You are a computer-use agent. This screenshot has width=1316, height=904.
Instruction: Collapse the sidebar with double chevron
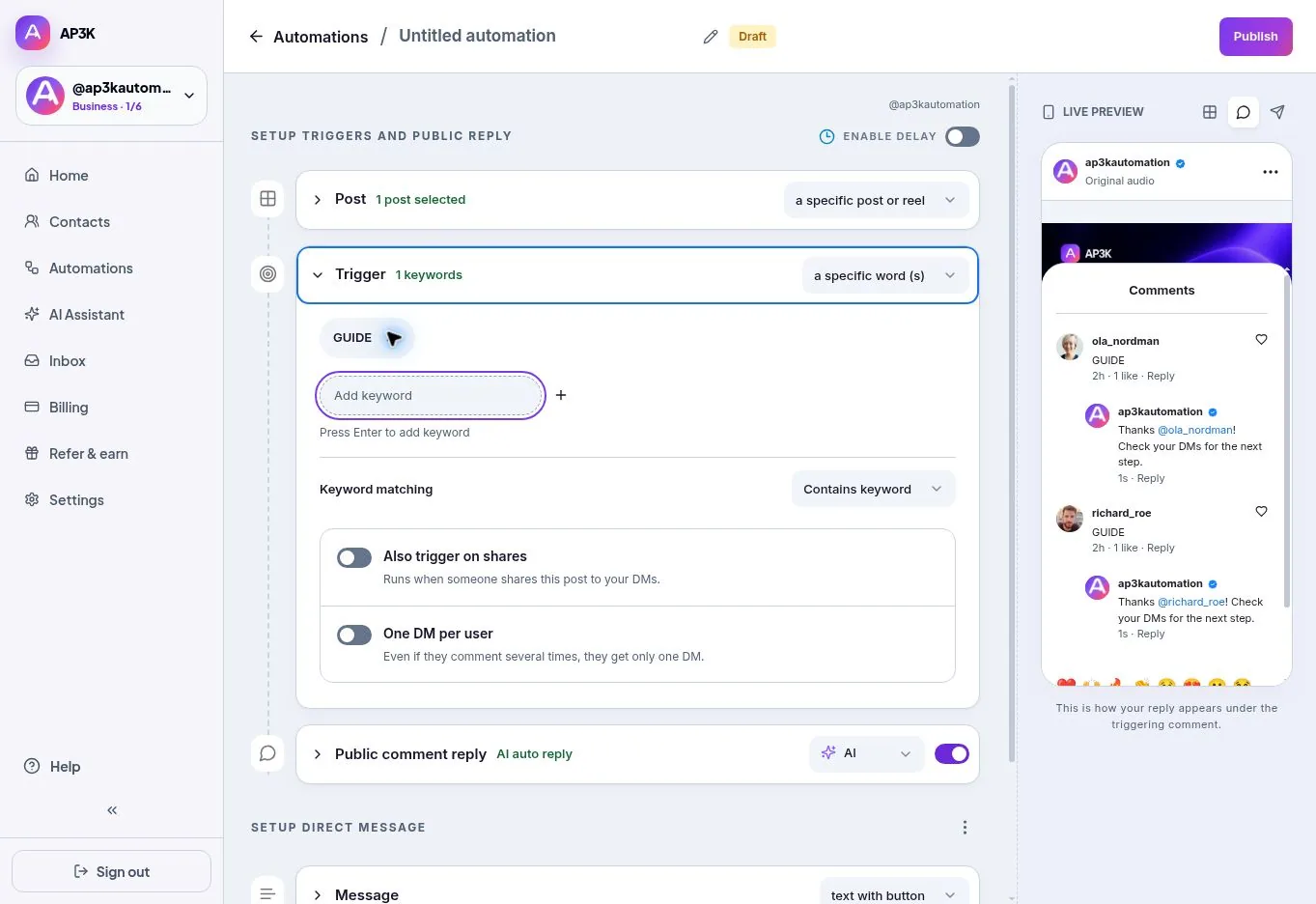click(x=112, y=810)
